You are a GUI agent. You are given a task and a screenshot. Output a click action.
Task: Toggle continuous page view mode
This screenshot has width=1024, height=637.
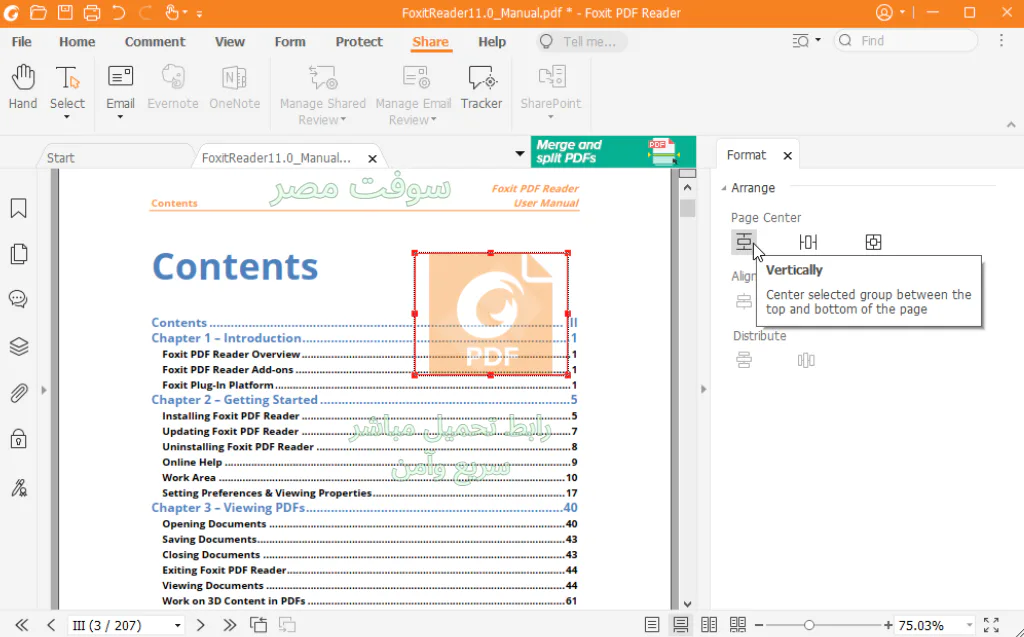tap(680, 625)
